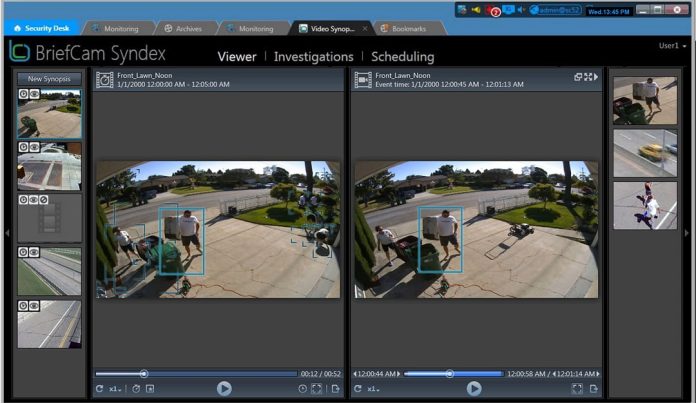Screen dimensions: 696x403
Task: Toggle eye icon on fourth road thumbnail
Action: coord(33,252)
